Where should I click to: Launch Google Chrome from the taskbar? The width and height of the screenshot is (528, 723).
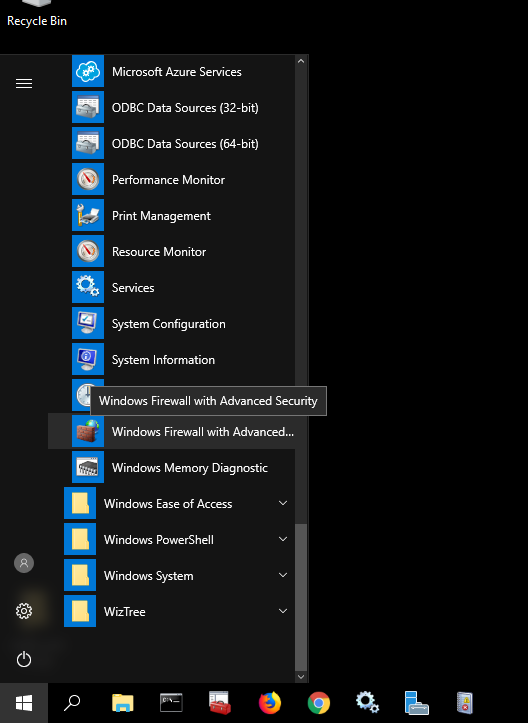pos(319,703)
